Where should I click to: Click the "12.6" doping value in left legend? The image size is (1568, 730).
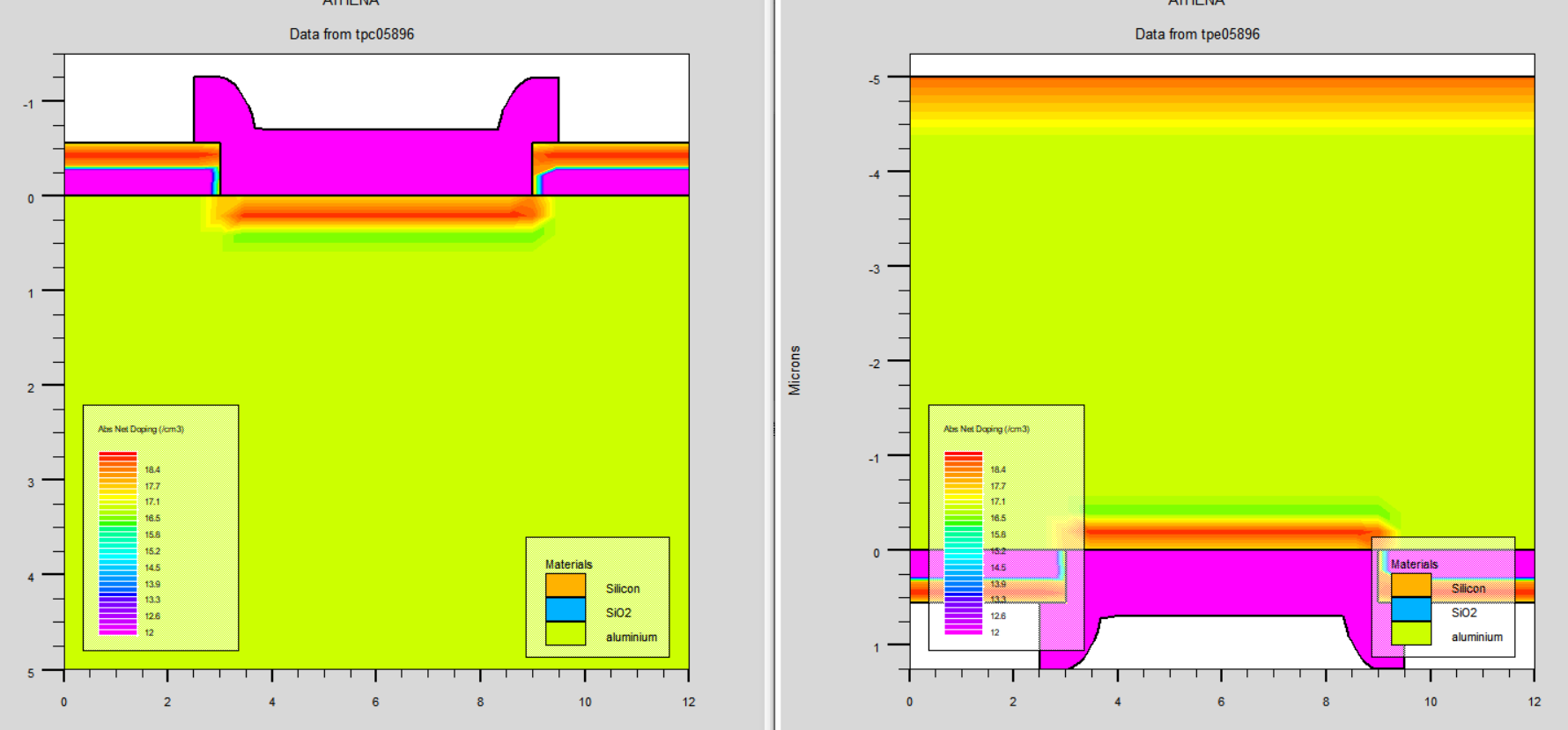click(152, 616)
